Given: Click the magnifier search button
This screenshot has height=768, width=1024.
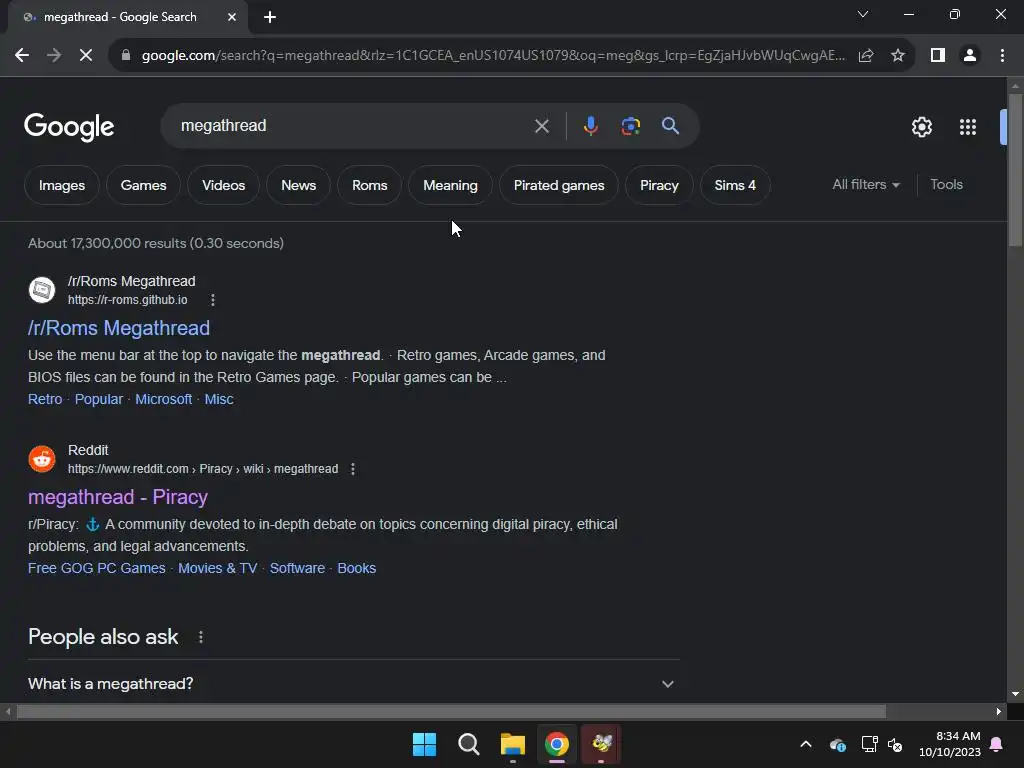Looking at the screenshot, I should [x=670, y=125].
